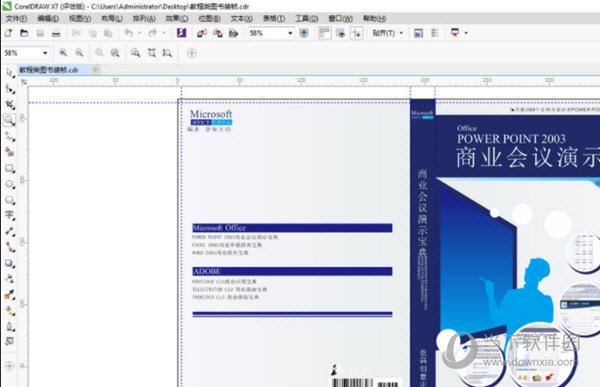Open the 布局(L) menu

coord(112,18)
